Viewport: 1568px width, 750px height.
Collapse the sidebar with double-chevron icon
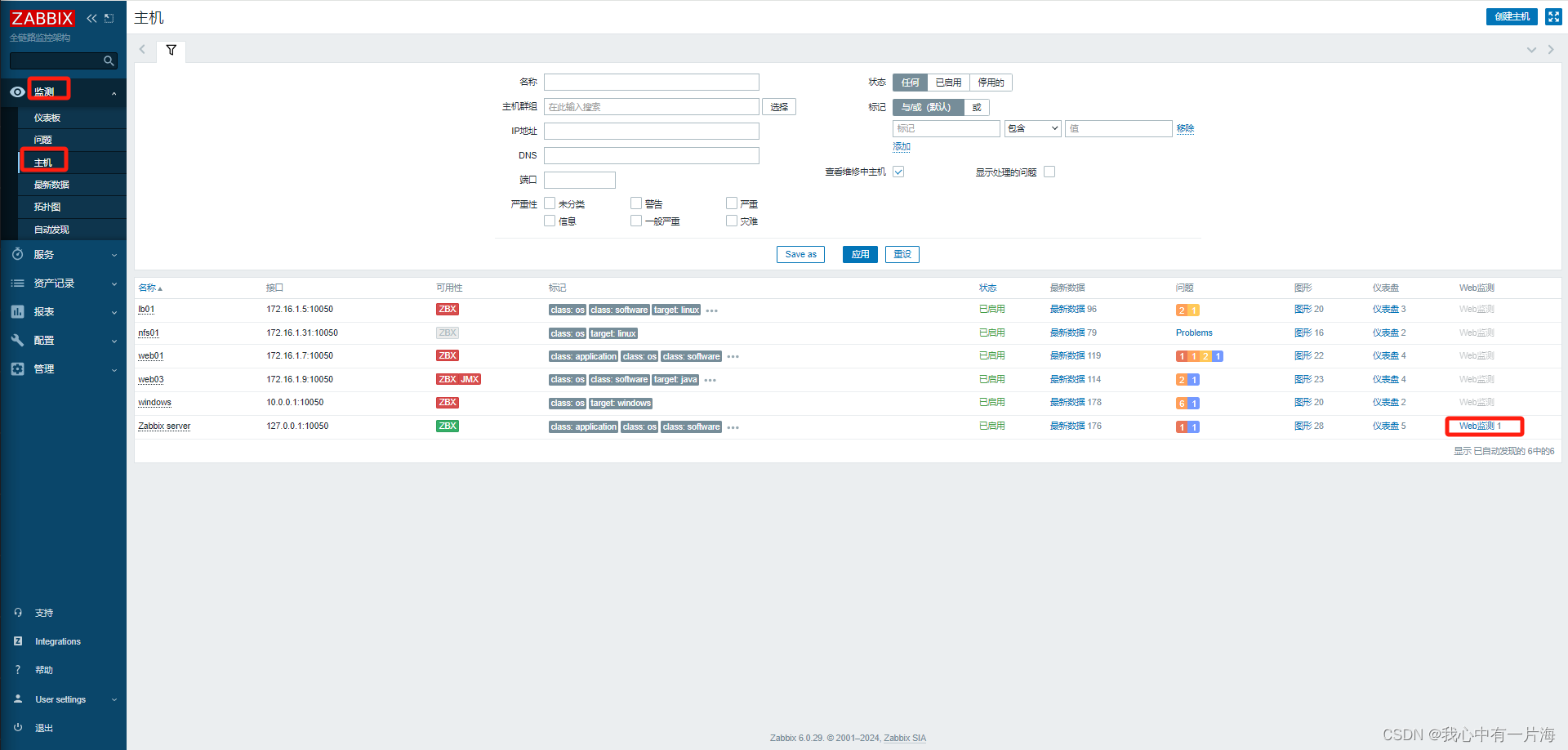click(x=91, y=18)
